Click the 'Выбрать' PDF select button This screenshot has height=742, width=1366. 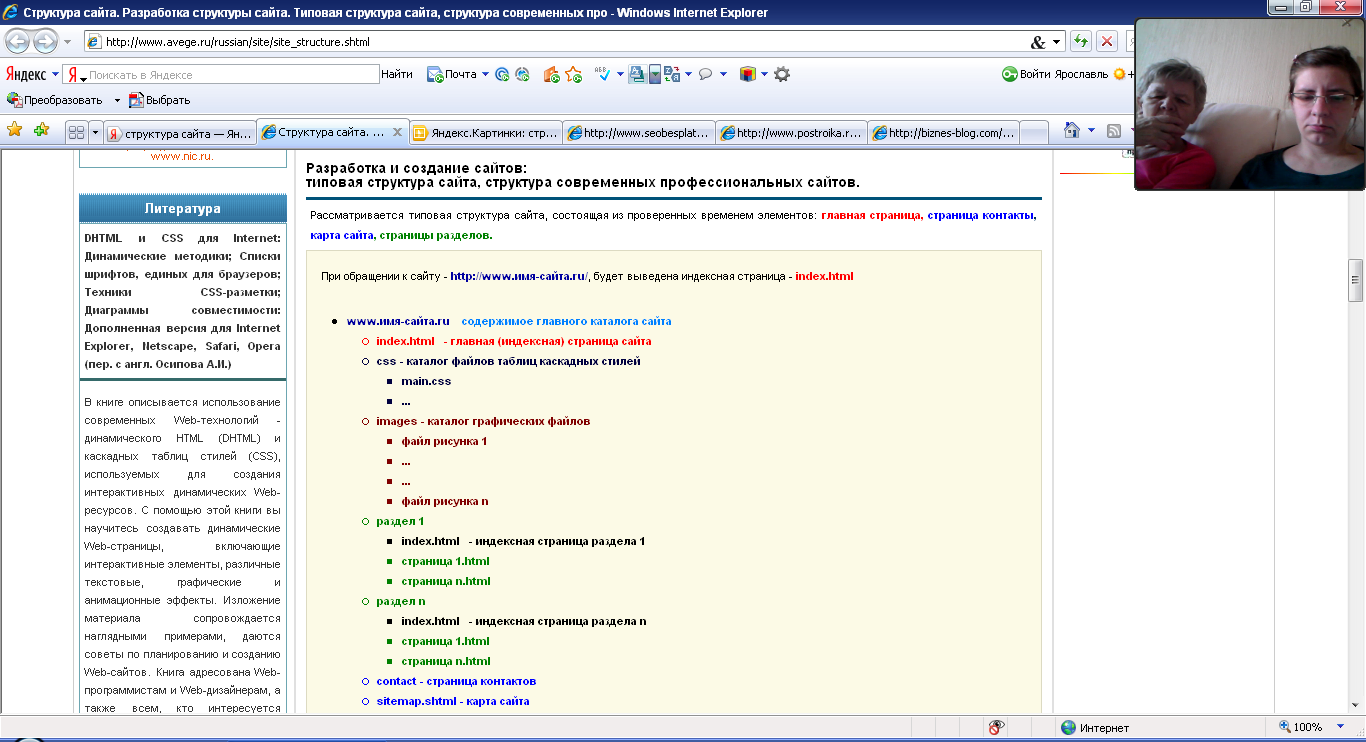pyautogui.click(x=159, y=100)
